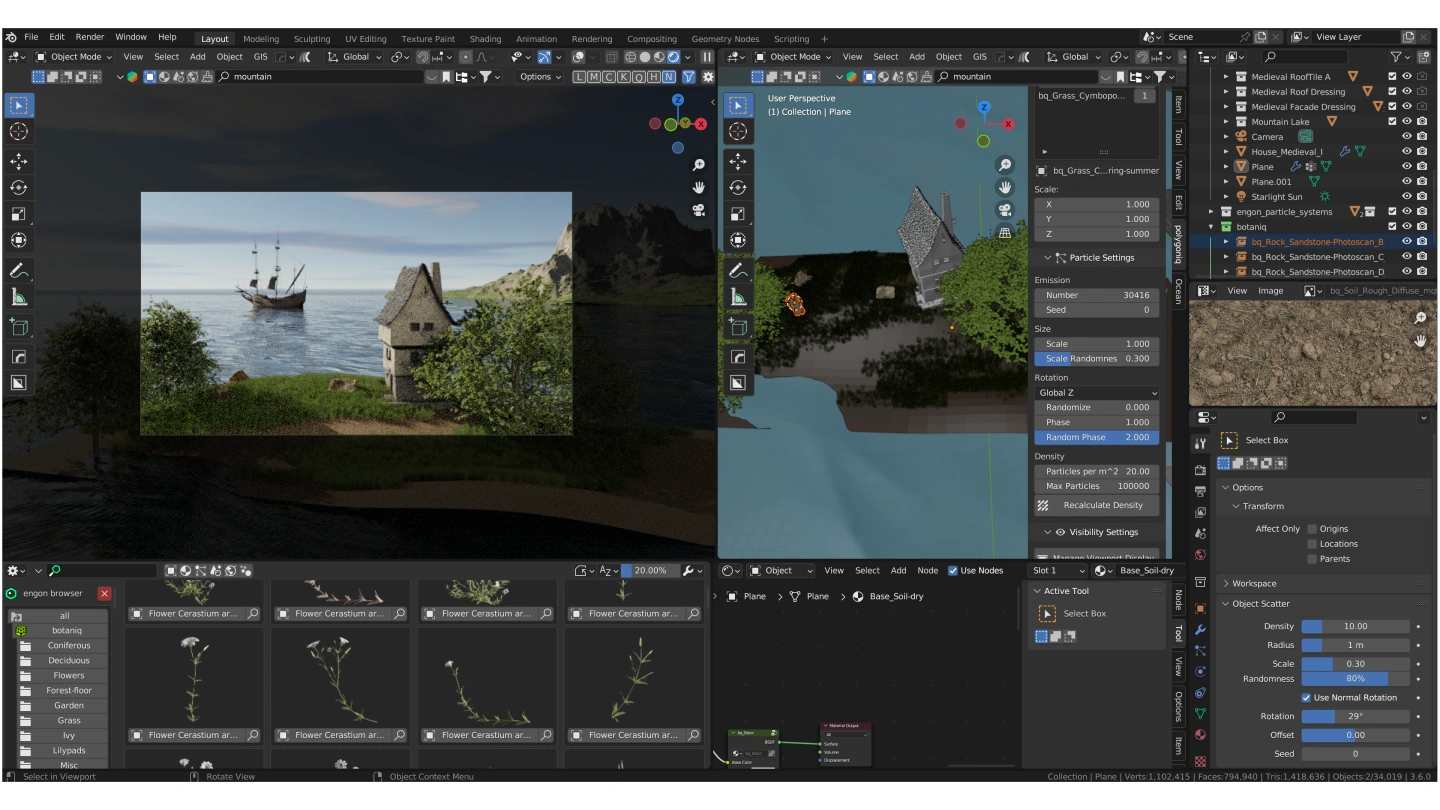Switch perspective/orthographic in right viewport
This screenshot has width=1440, height=810.
click(x=1005, y=232)
